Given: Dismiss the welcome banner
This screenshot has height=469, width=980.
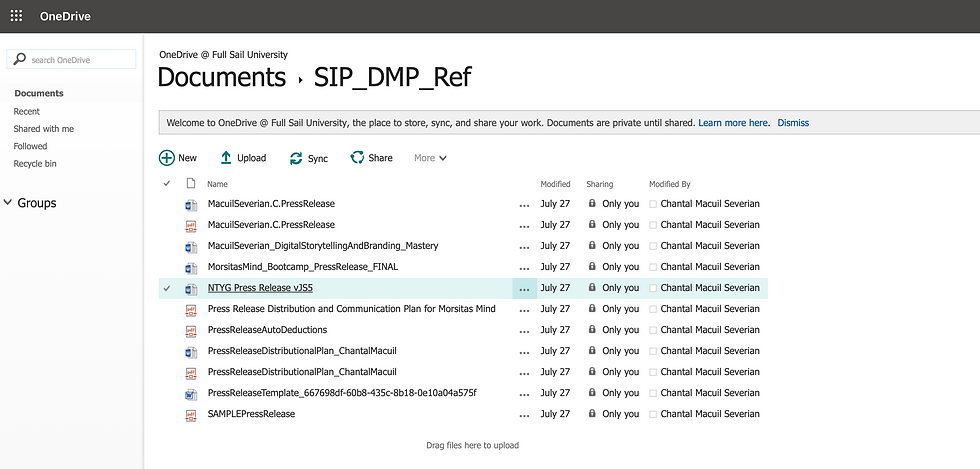Looking at the screenshot, I should point(793,123).
